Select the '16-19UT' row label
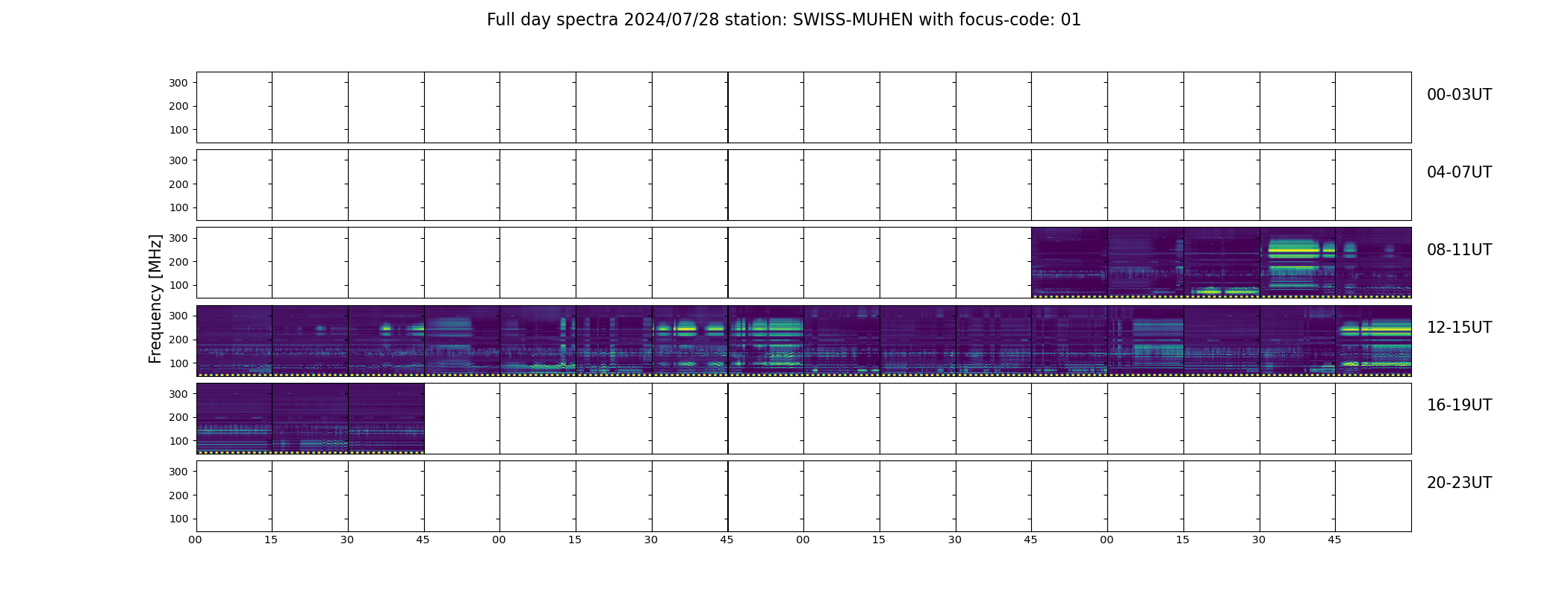This screenshot has height=597, width=1568. coord(1459,405)
